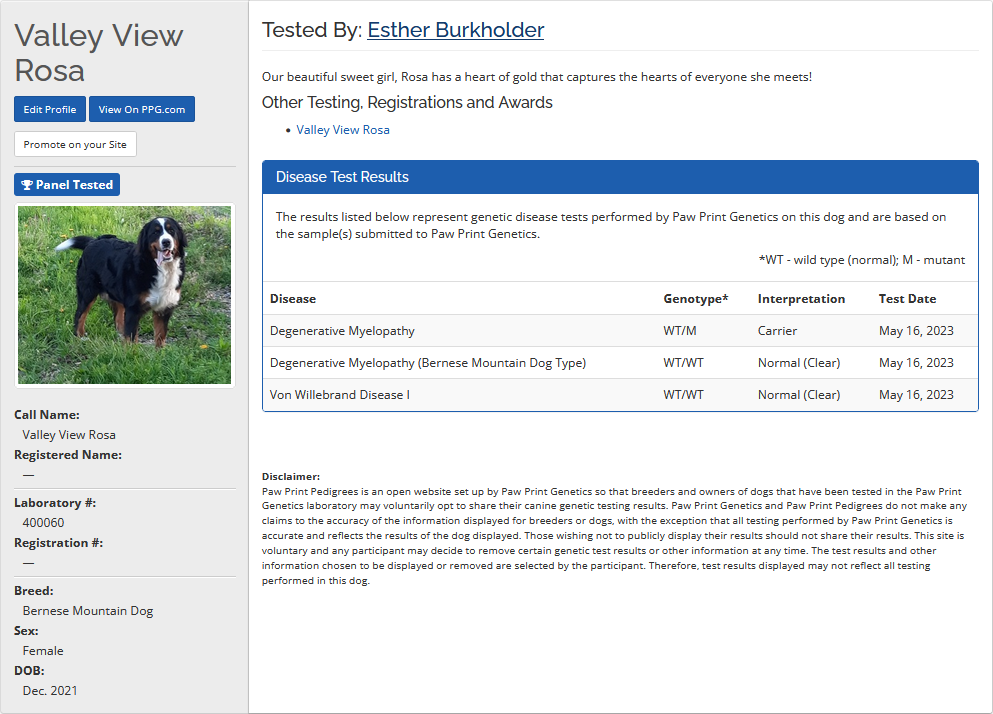The width and height of the screenshot is (993, 714).
Task: Follow the Valley View Rosa registration link
Action: (x=343, y=130)
